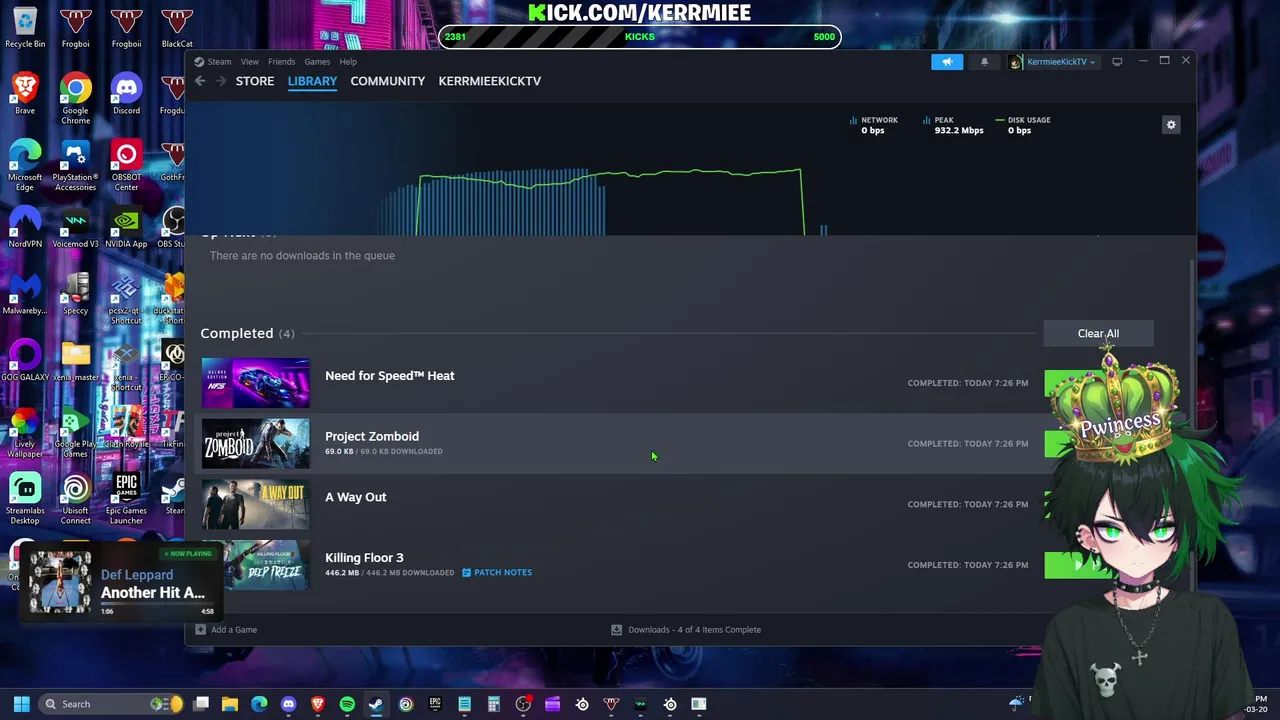Open downloads settings gear icon
The width and height of the screenshot is (1280, 720).
click(1171, 125)
